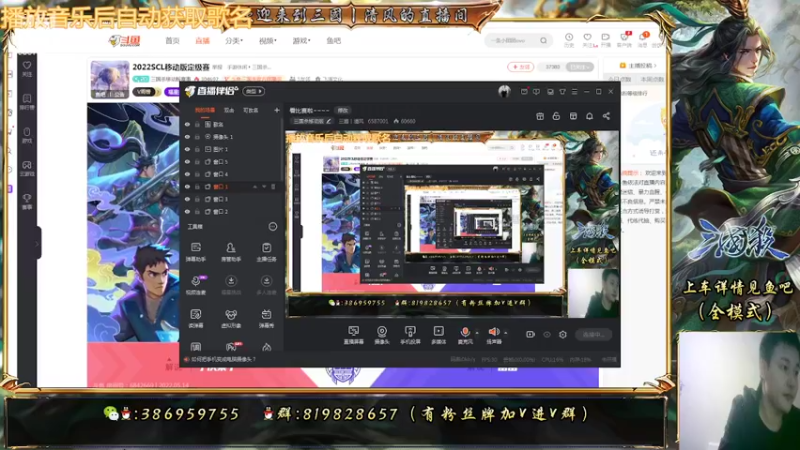Open the hamburger menu in 直播伴侣 title bar
Screen dimensions: 800x450
click(574, 92)
